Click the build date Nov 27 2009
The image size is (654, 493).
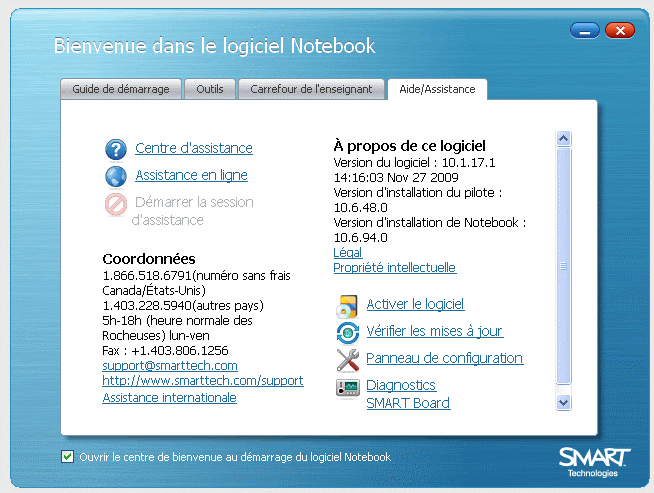tap(423, 178)
